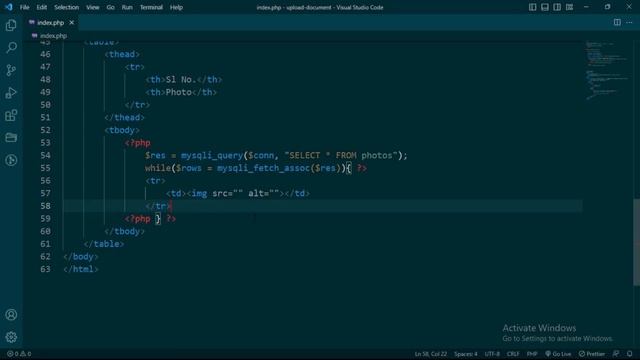Click the mysqli_fetch_assoc function text
This screenshot has height=360, width=640.
tap(263, 168)
